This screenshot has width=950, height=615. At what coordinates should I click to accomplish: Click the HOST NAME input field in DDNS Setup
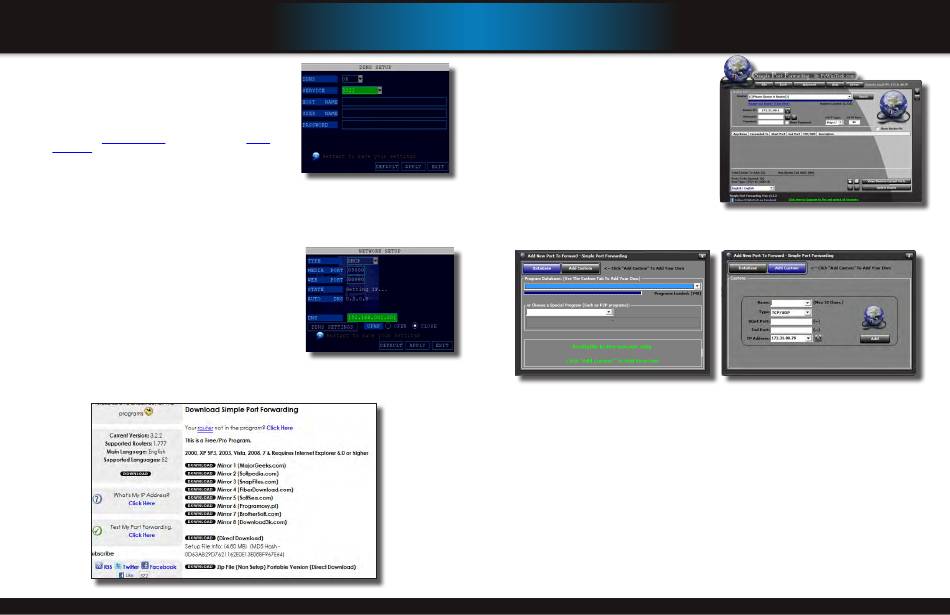tap(394, 102)
